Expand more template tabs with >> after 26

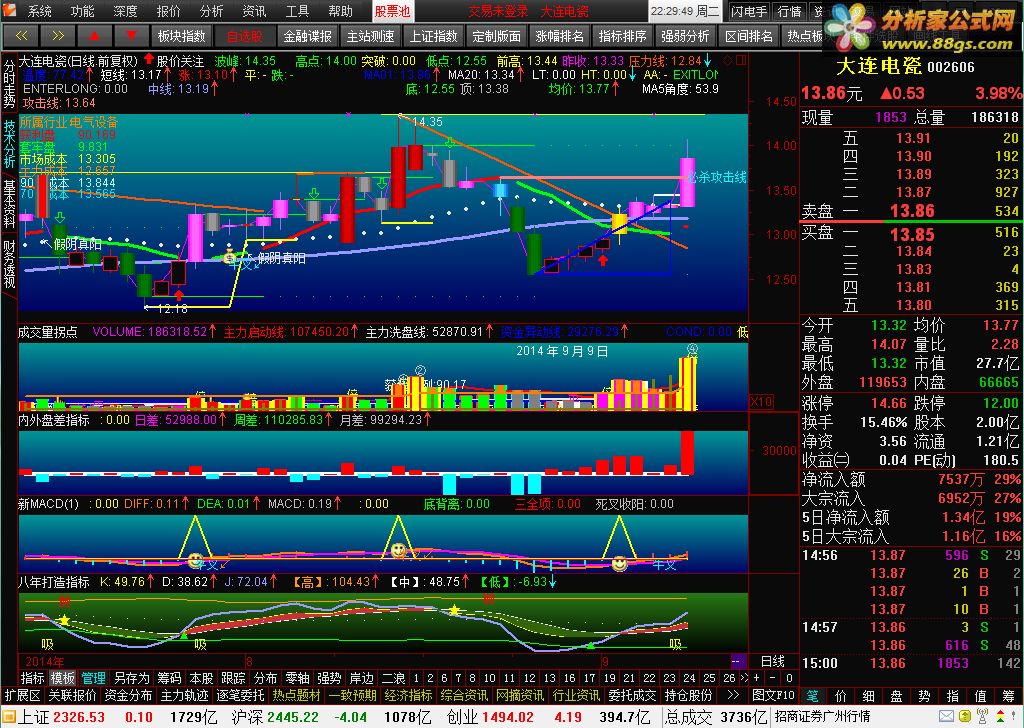743,678
